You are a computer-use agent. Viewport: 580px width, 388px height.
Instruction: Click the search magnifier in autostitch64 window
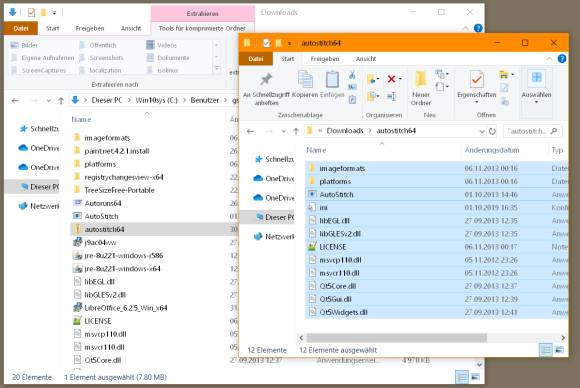[x=554, y=131]
